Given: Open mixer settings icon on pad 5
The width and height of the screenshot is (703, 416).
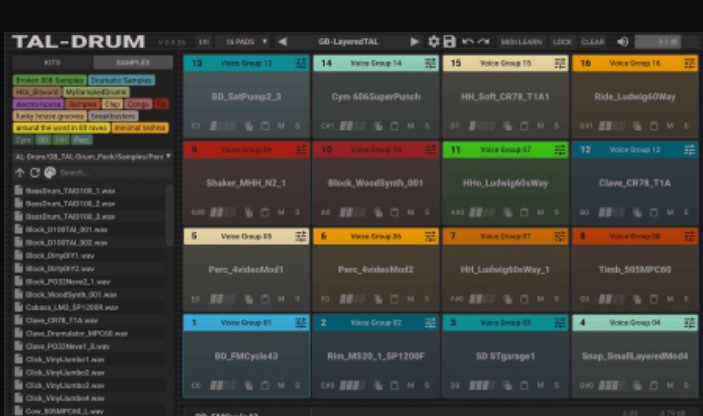Looking at the screenshot, I should (x=301, y=236).
